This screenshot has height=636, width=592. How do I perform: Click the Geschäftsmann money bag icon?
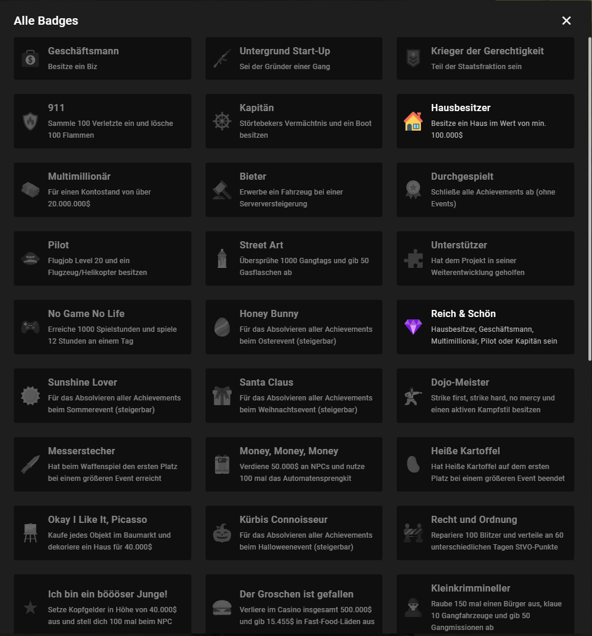tap(30, 58)
